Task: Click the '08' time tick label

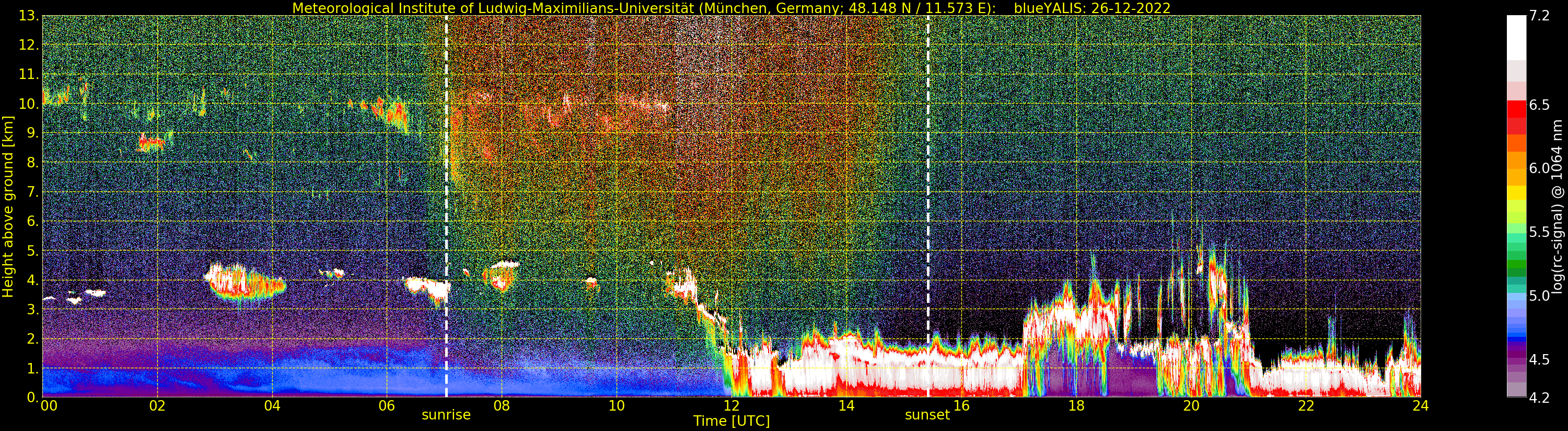Action: (502, 406)
